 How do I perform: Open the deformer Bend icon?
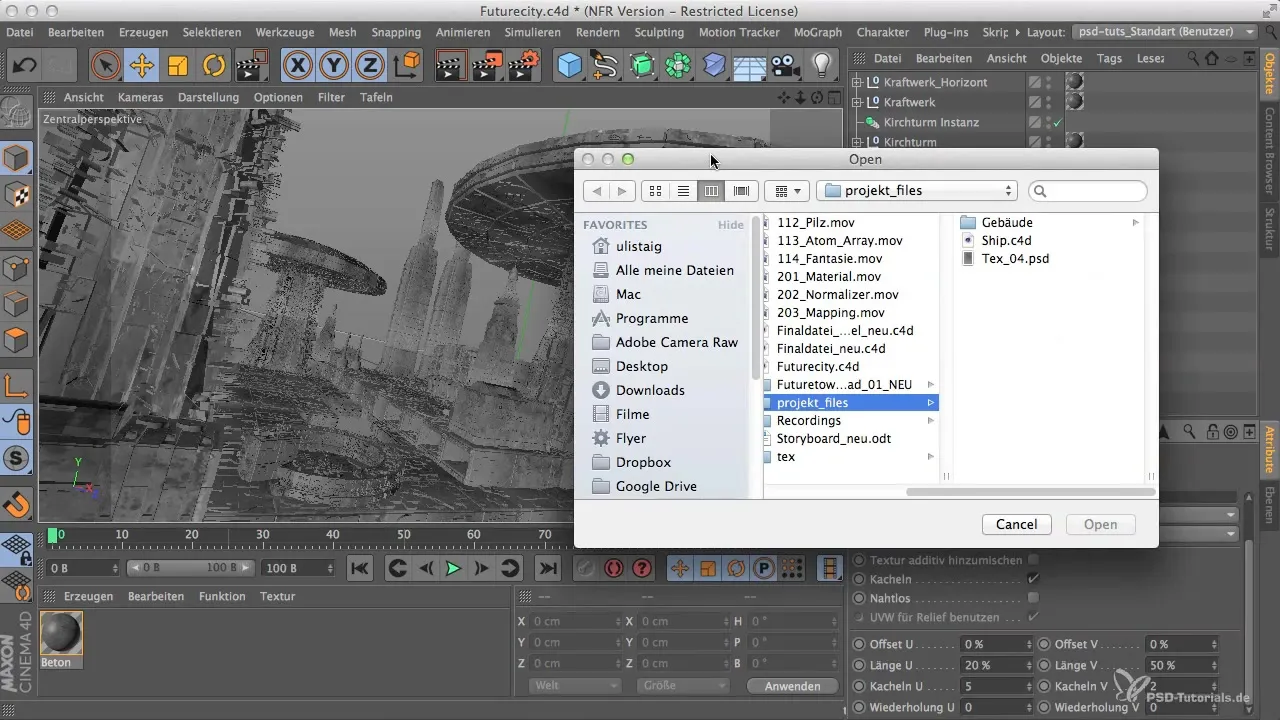point(714,66)
